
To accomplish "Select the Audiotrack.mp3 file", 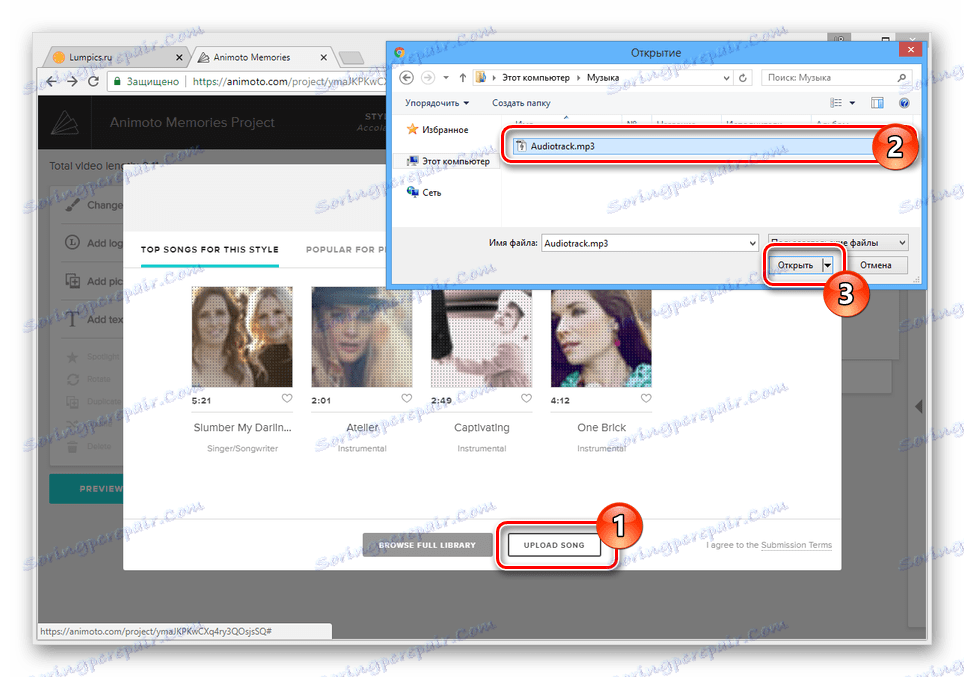I will 692,146.
